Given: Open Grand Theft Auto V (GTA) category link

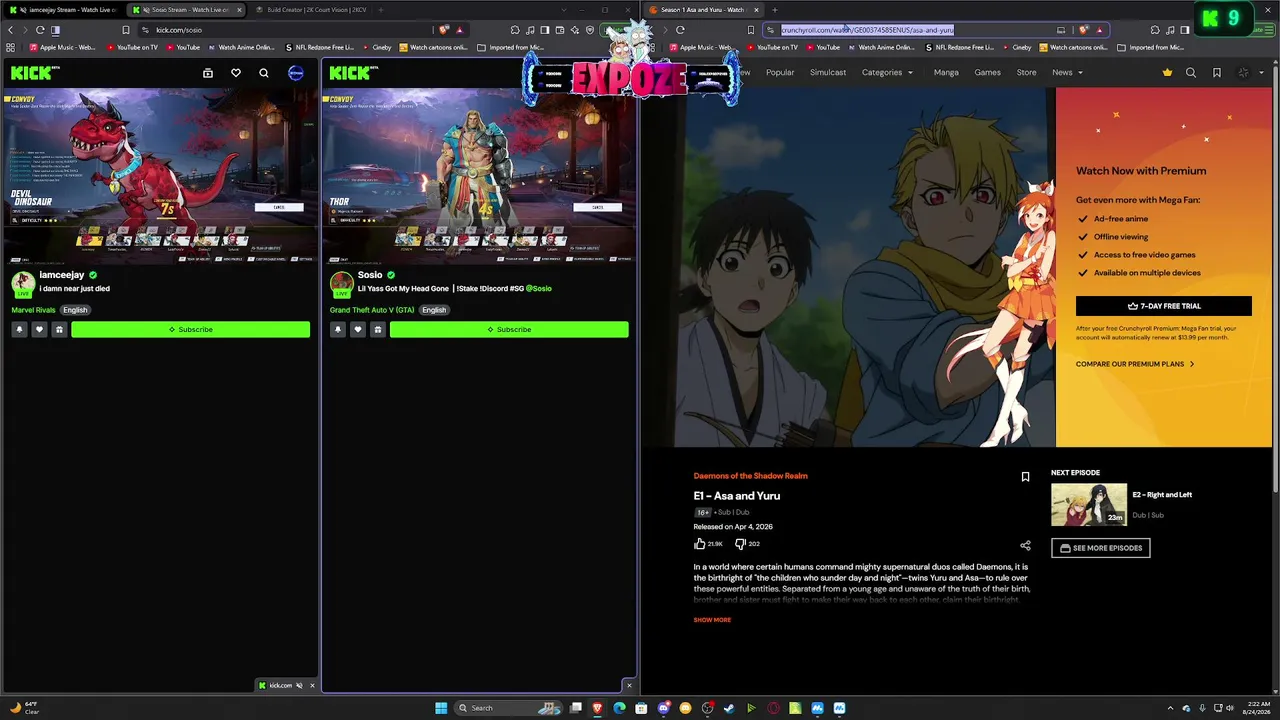Looking at the screenshot, I should [372, 310].
